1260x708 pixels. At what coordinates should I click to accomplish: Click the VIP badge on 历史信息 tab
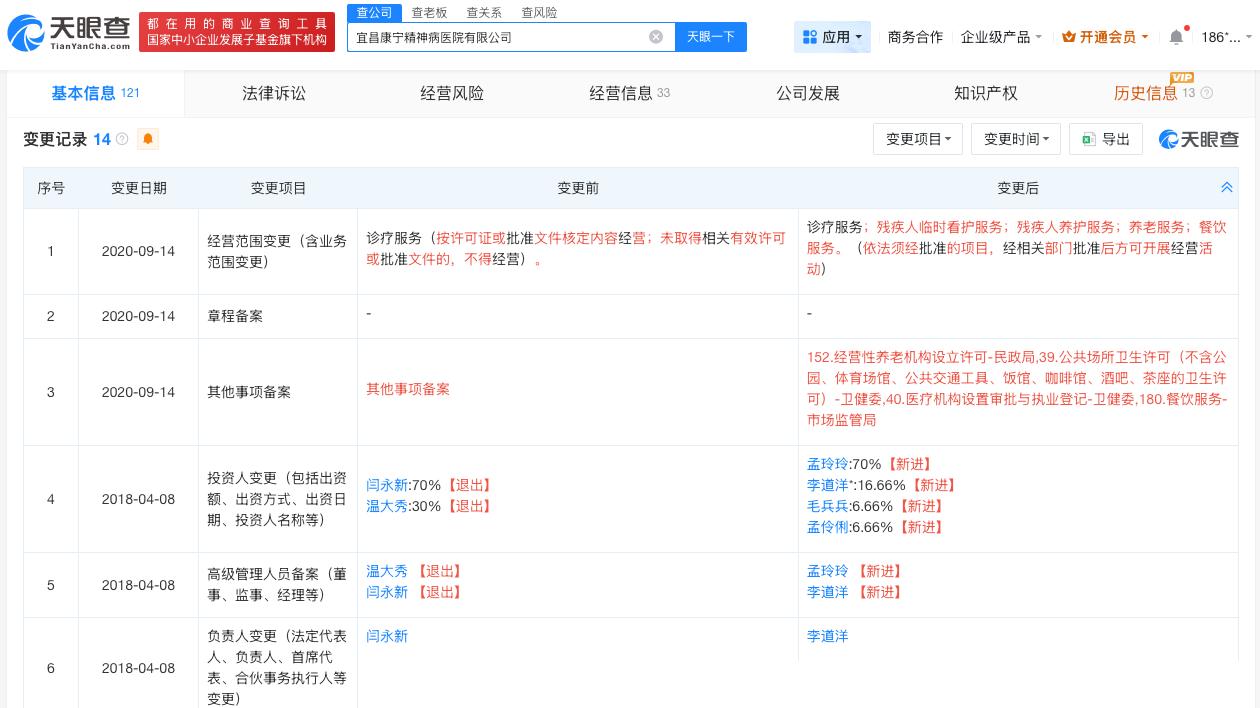[x=1182, y=77]
